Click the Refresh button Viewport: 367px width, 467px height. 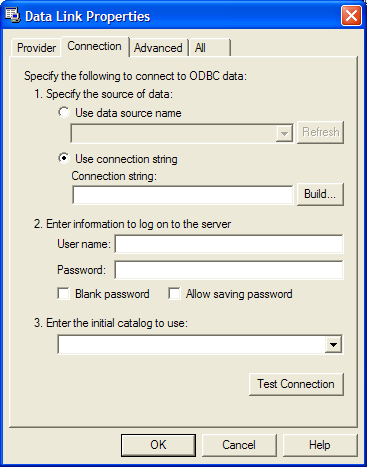(320, 132)
